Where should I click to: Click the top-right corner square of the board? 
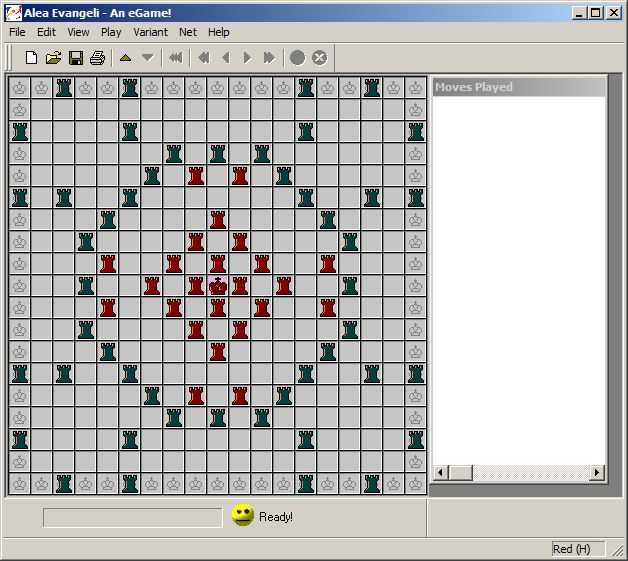coord(416,88)
